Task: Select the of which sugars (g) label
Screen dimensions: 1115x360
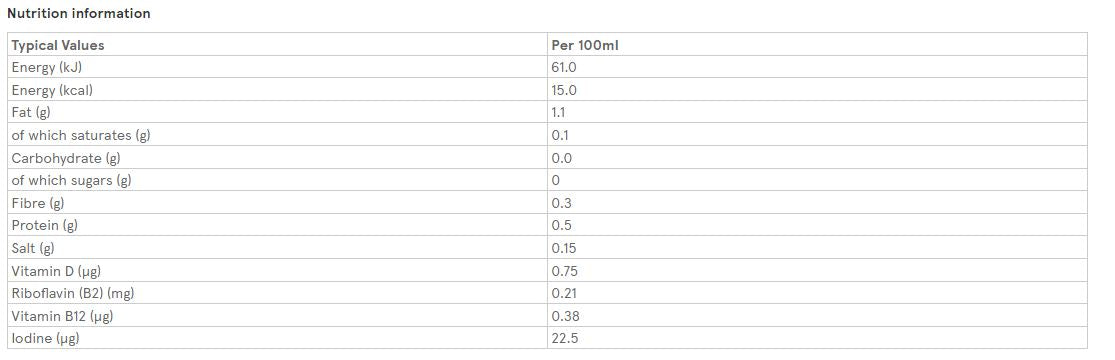Action: [71, 181]
